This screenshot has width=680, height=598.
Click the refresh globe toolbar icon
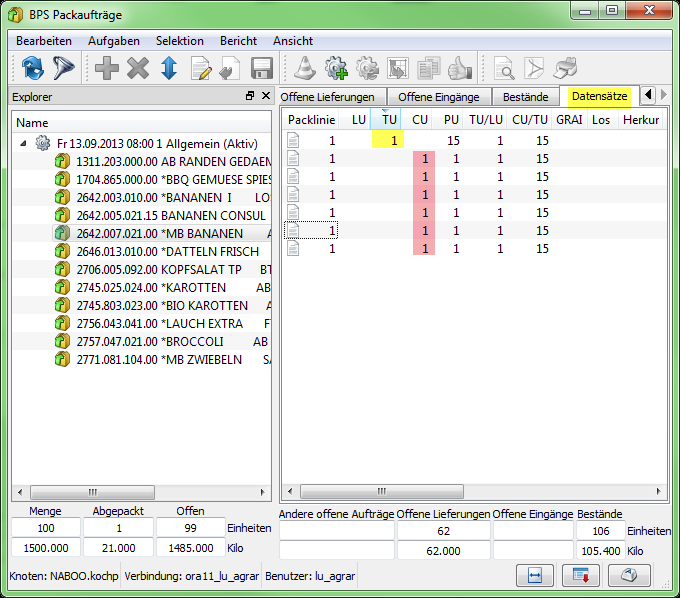tap(33, 68)
